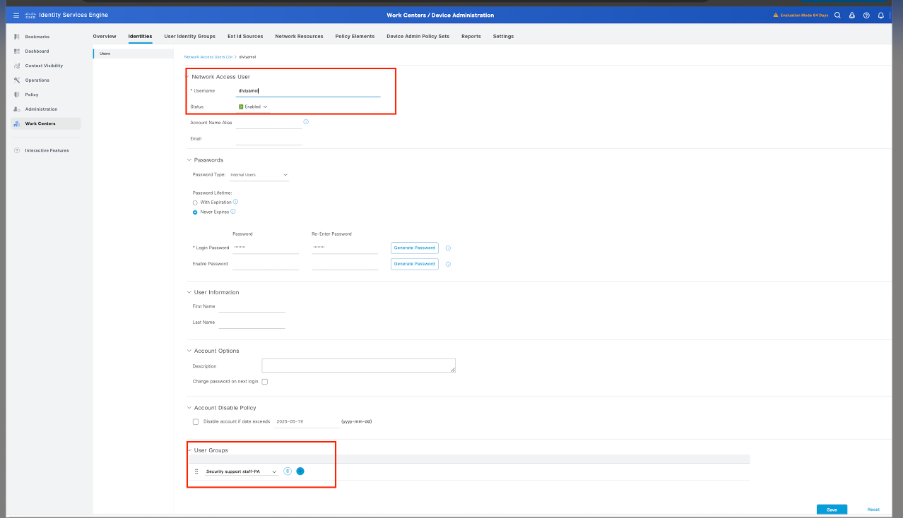Click info icon after Login Password row
904x518 pixels.
click(448, 248)
